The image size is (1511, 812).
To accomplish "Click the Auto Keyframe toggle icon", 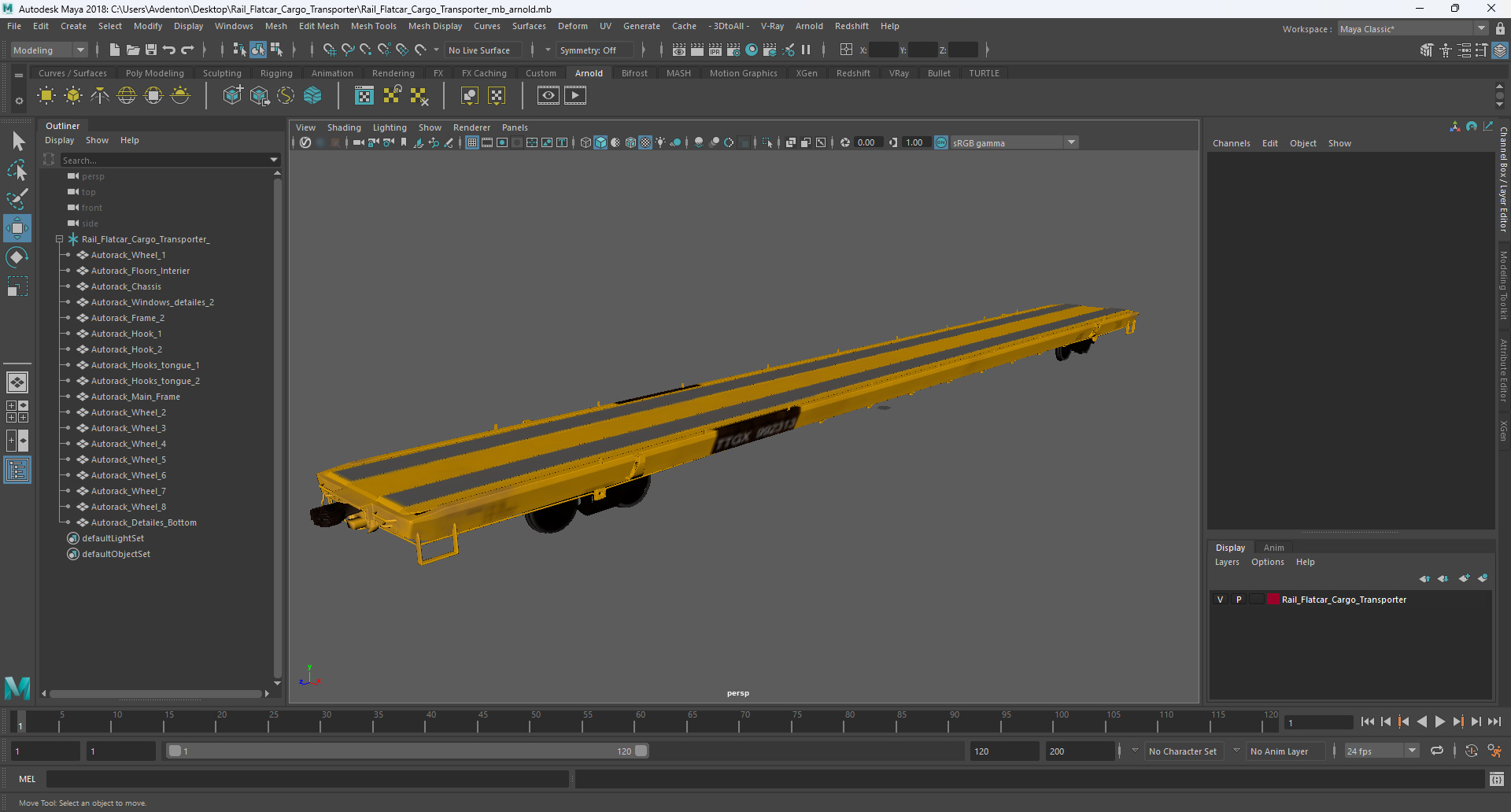I will [x=1472, y=751].
